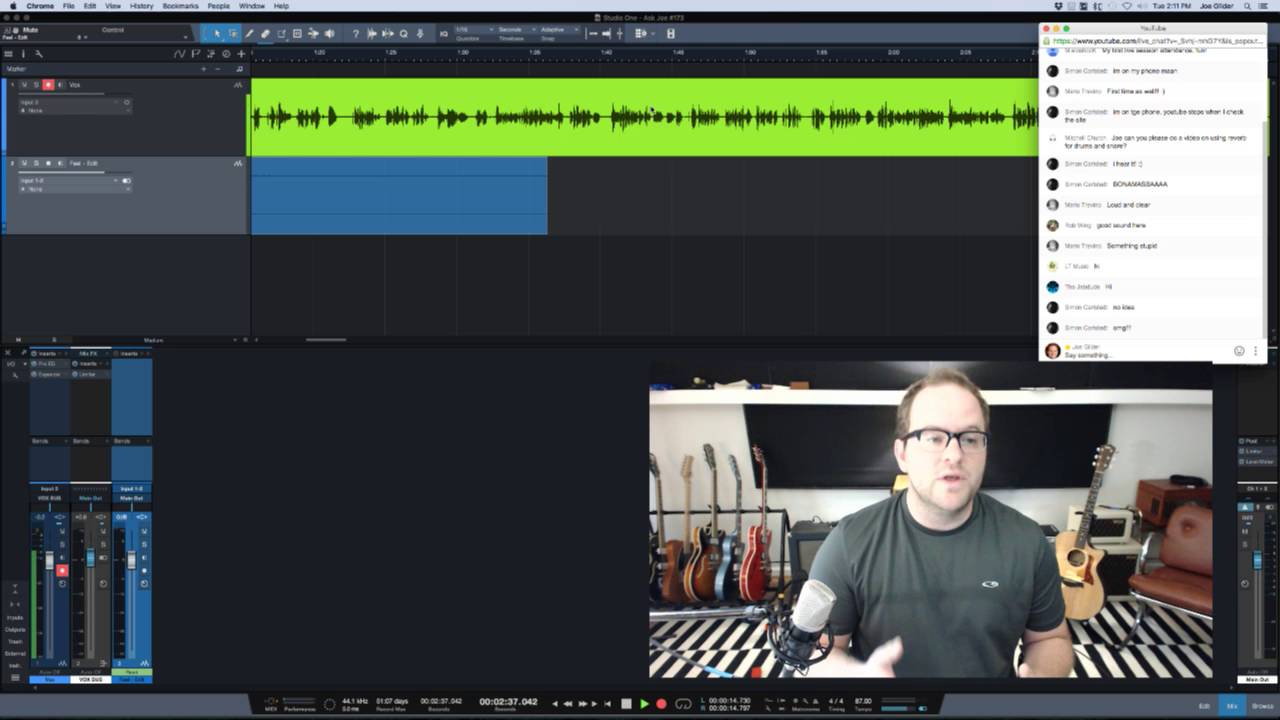Screen dimensions: 1280x720
Task: Select the Mute tool in toolbar
Action: [x=297, y=33]
